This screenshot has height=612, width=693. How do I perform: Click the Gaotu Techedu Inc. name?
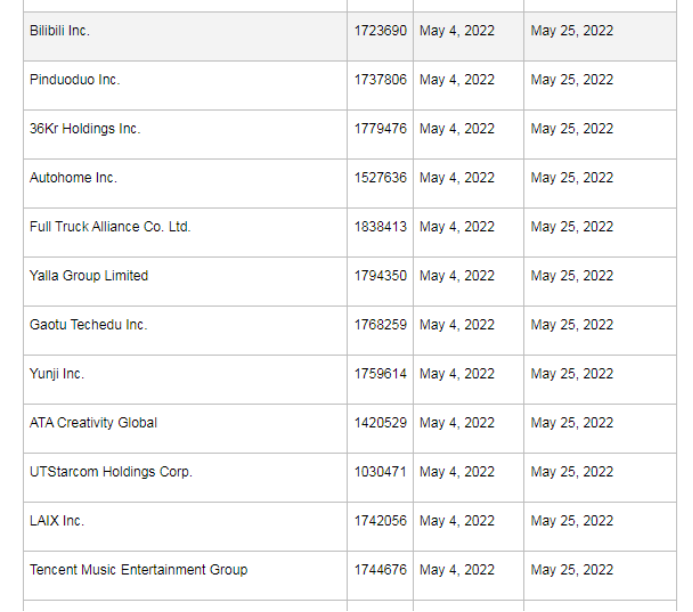[x=88, y=325]
